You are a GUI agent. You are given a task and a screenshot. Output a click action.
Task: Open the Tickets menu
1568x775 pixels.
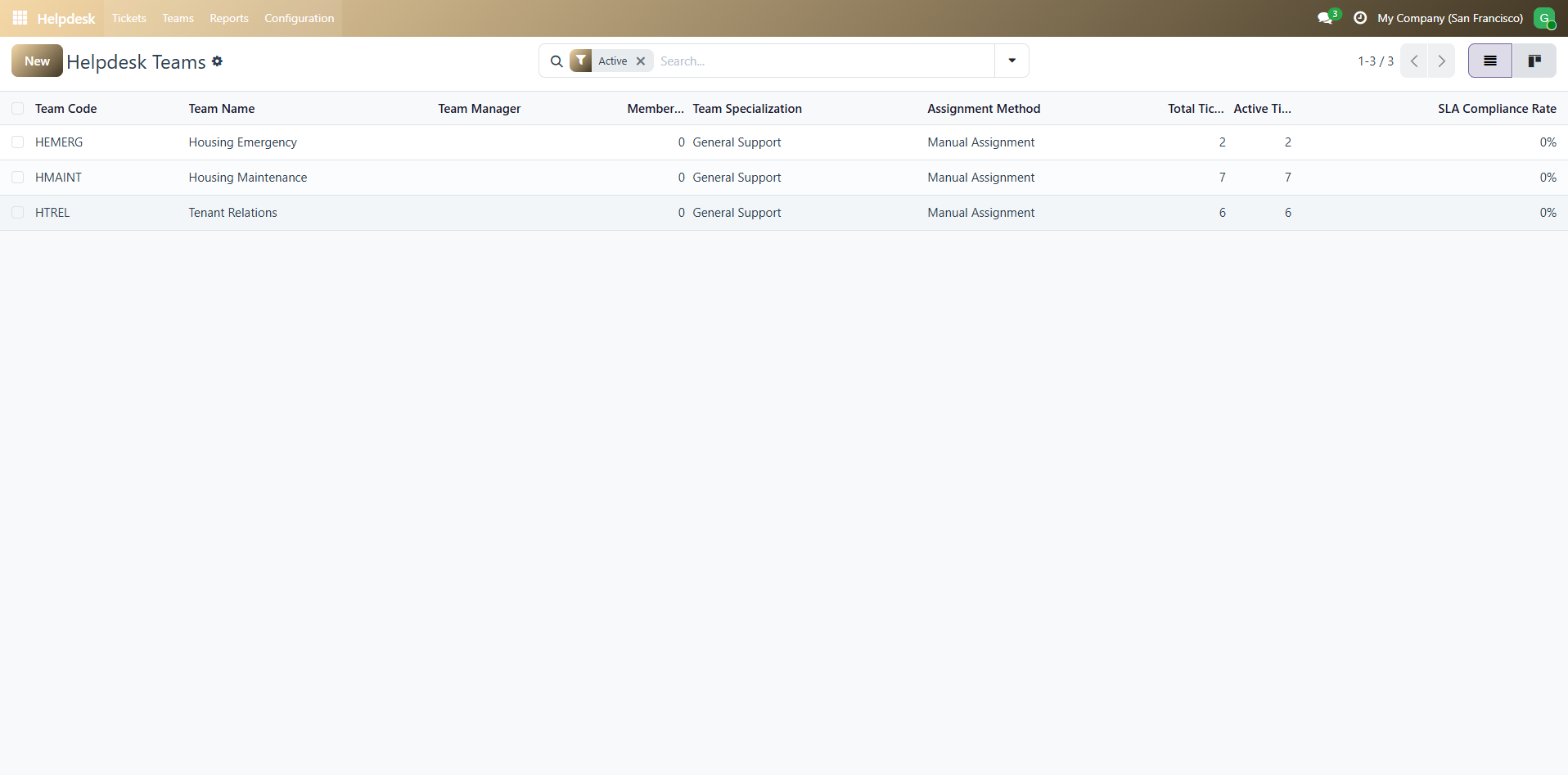tap(128, 18)
